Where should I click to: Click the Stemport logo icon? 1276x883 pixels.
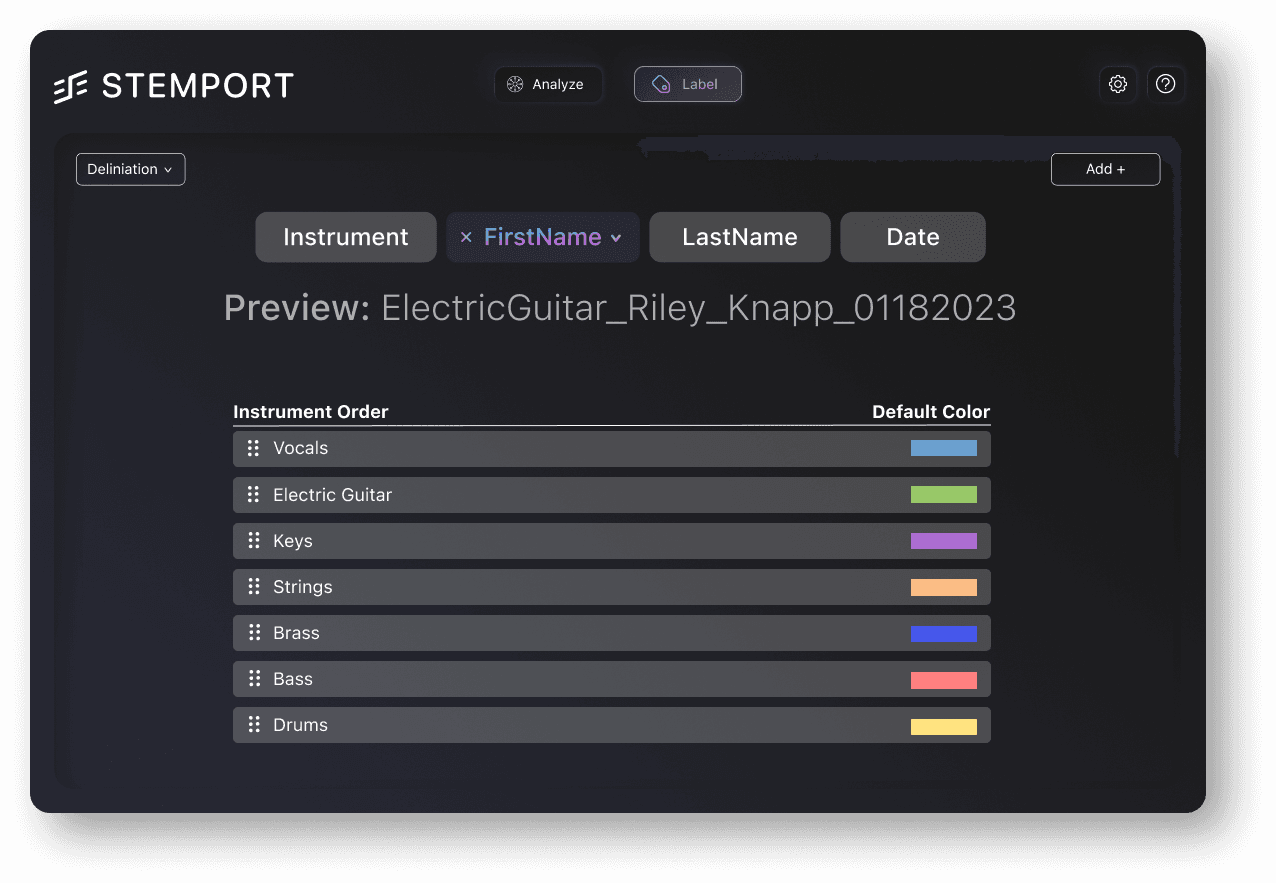point(71,87)
